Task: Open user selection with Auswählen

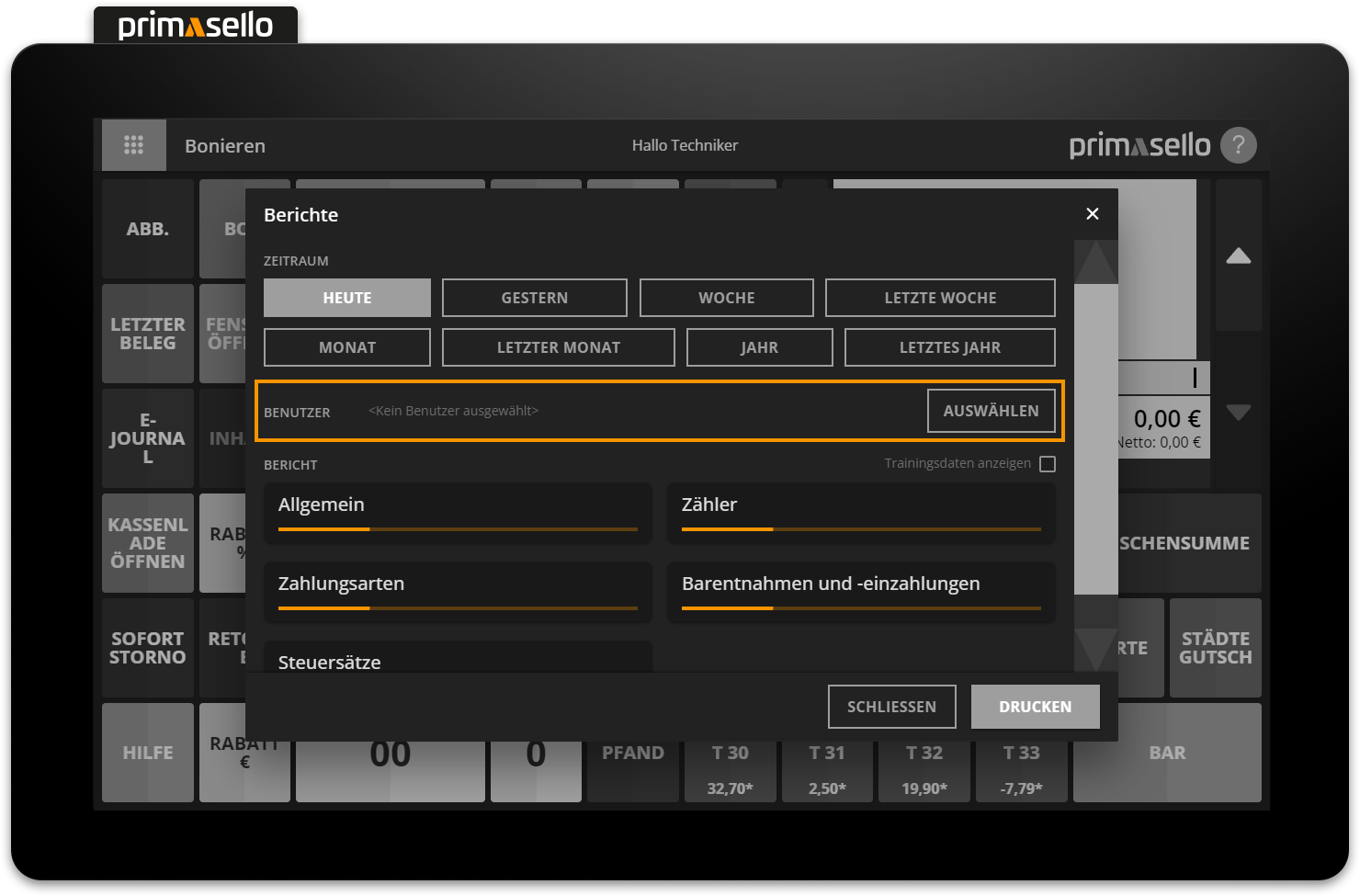Action: tap(991, 411)
